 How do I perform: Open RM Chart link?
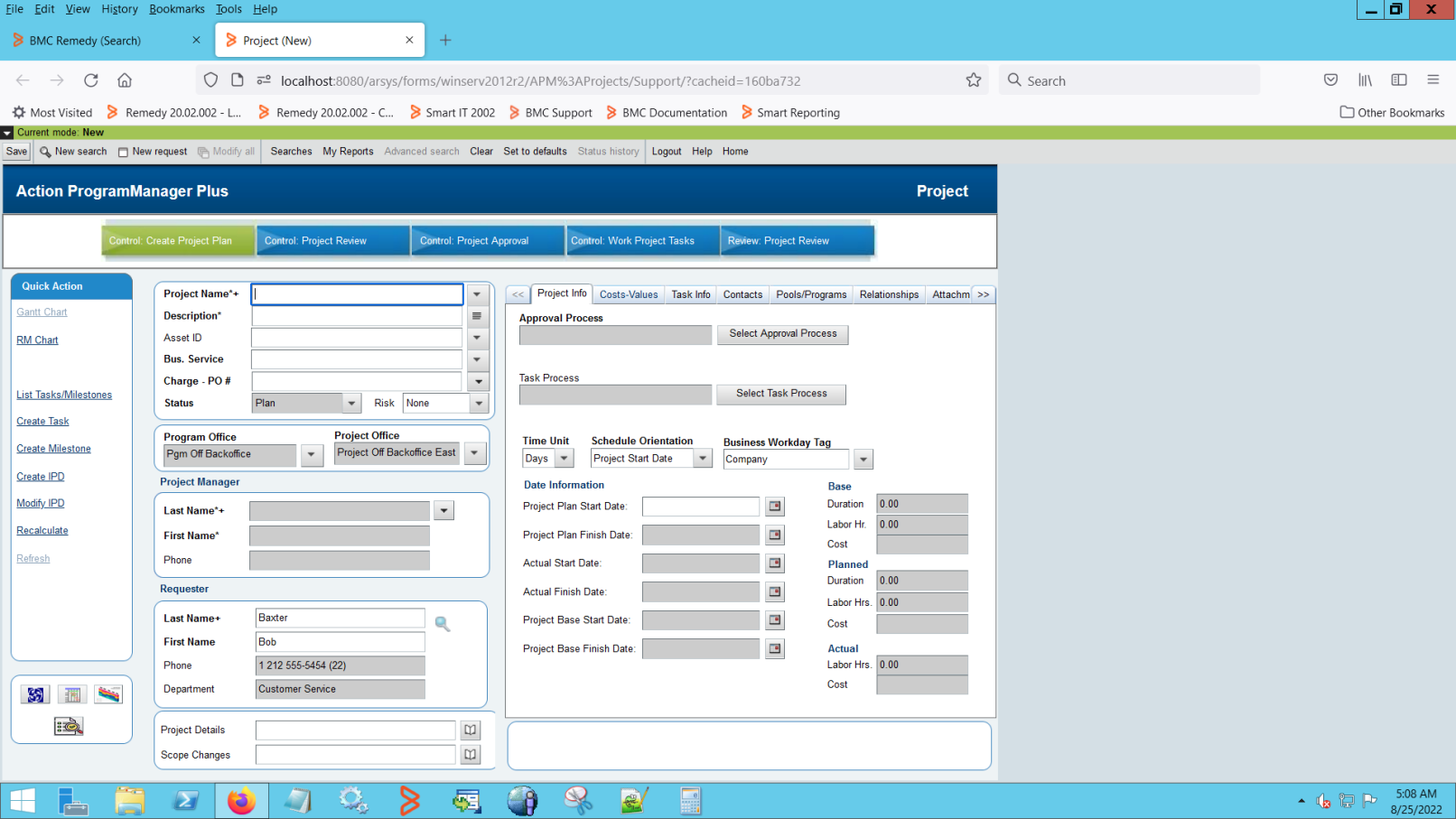coord(37,340)
